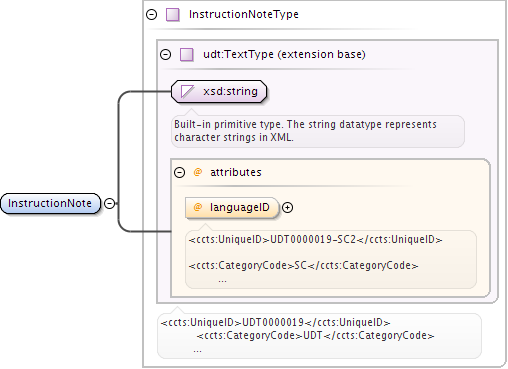508x369 pixels.
Task: Click the udt:TextType (extension base) label
Action: click(284, 54)
